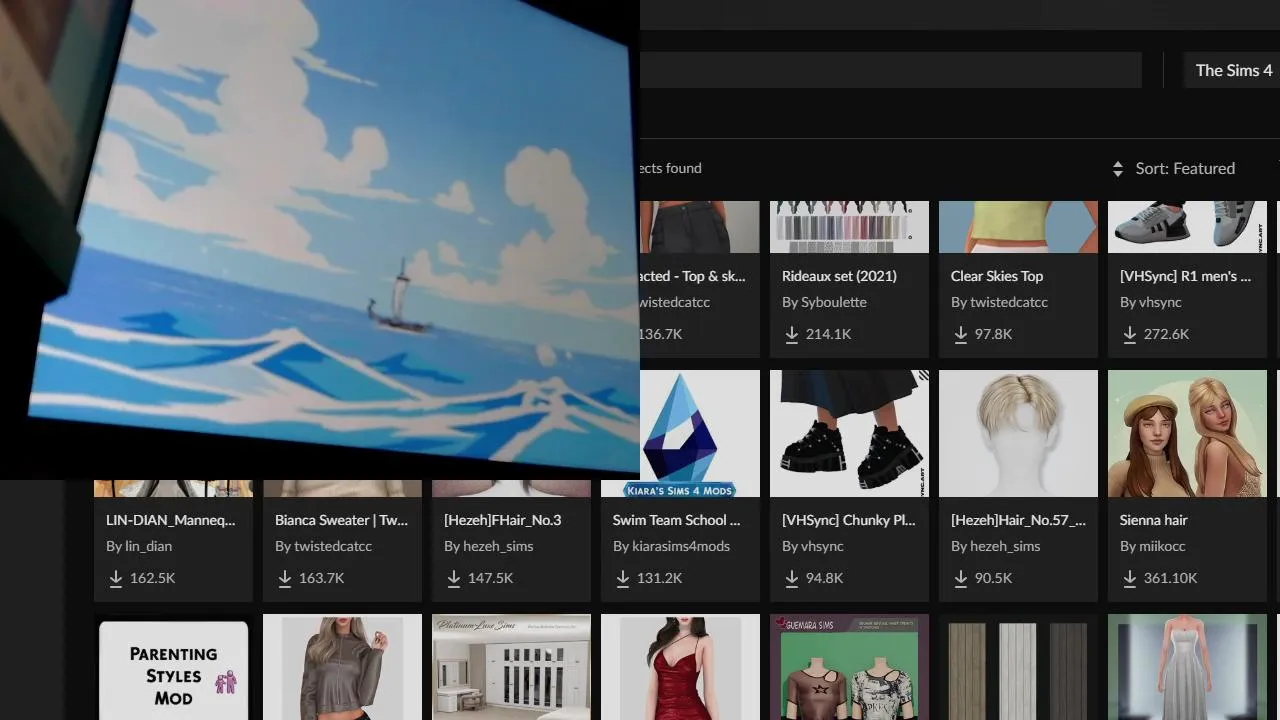The height and width of the screenshot is (720, 1280).
Task: Open blonde short hair thumbnail by hezeh_sims
Action: pos(1018,433)
